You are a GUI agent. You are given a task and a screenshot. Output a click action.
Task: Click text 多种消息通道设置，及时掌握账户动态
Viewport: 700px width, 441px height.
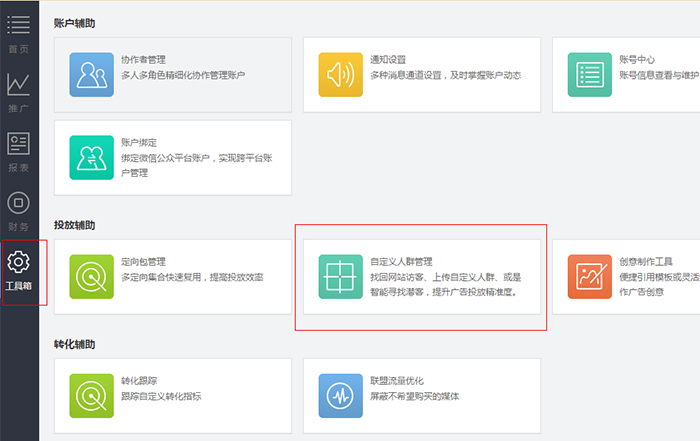pyautogui.click(x=446, y=75)
